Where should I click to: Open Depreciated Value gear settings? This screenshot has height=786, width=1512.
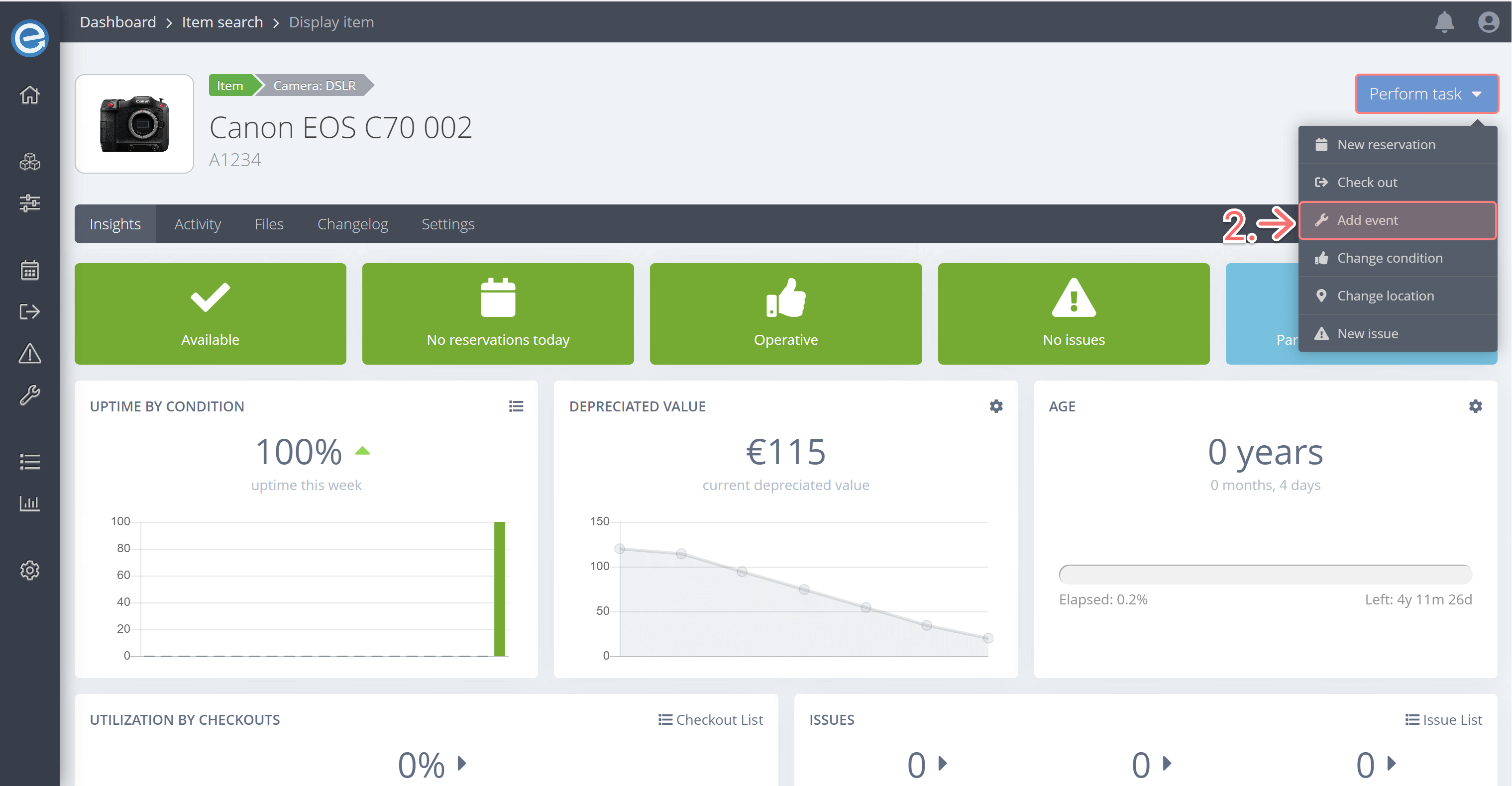[995, 406]
